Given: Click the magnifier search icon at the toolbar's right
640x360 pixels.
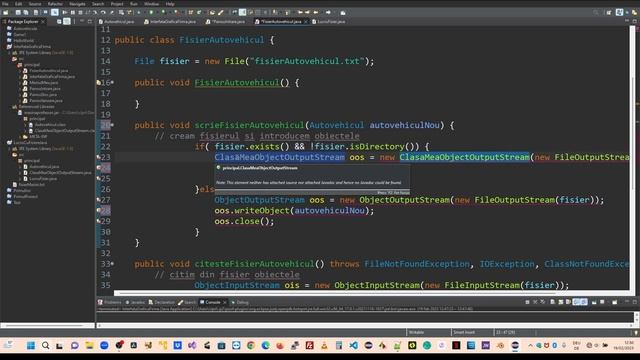Looking at the screenshot, I should pos(596,13).
